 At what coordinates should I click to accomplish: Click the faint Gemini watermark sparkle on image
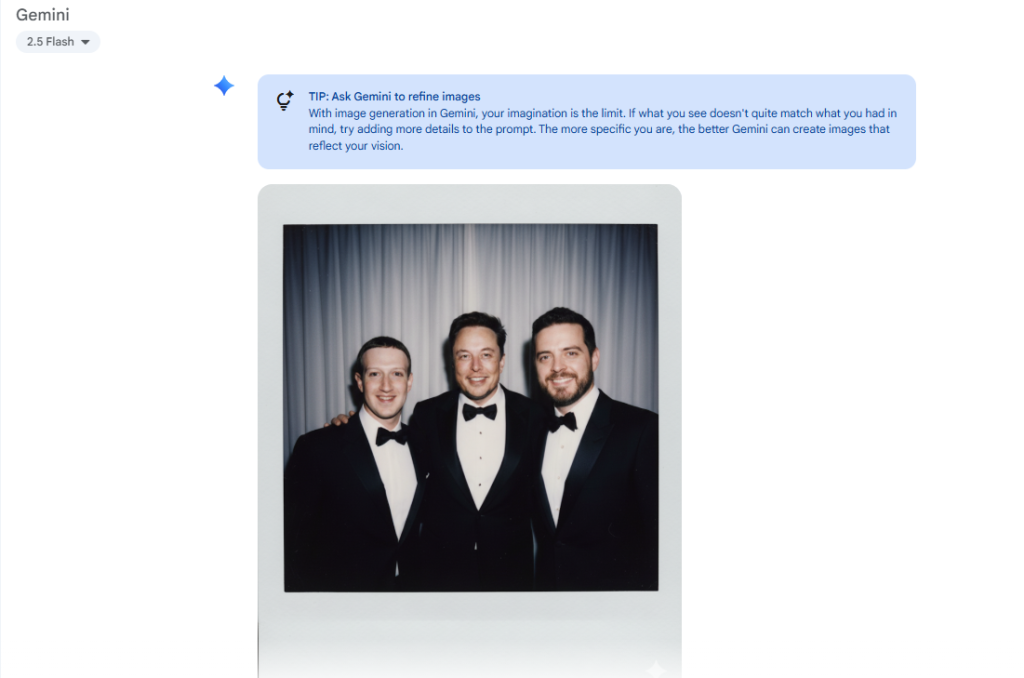point(656,668)
